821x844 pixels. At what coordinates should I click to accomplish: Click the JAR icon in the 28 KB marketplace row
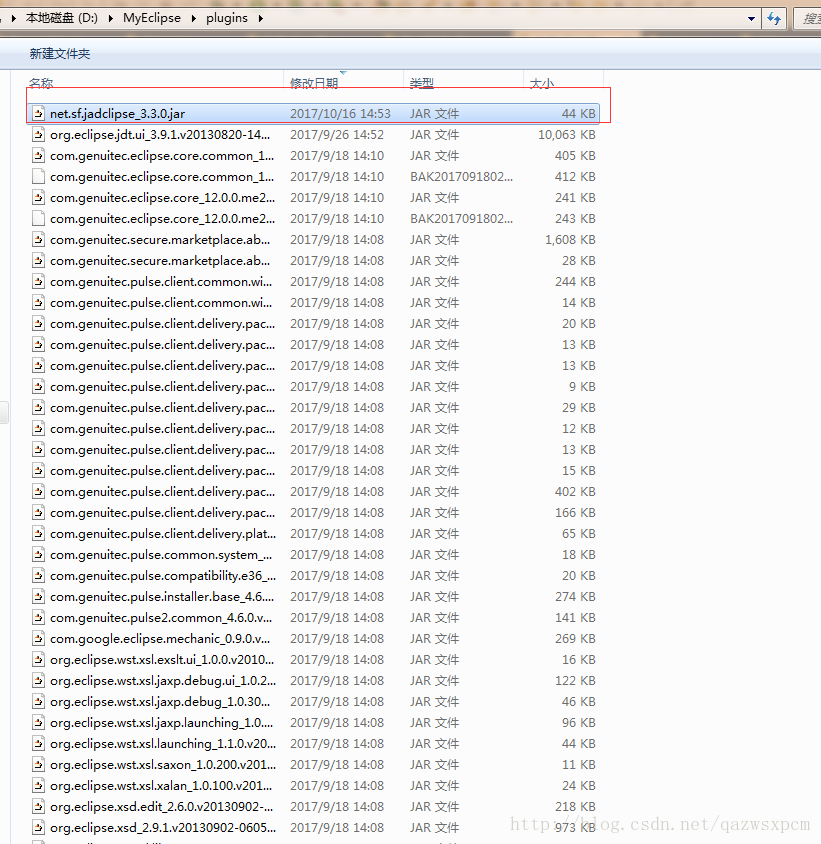[38, 261]
